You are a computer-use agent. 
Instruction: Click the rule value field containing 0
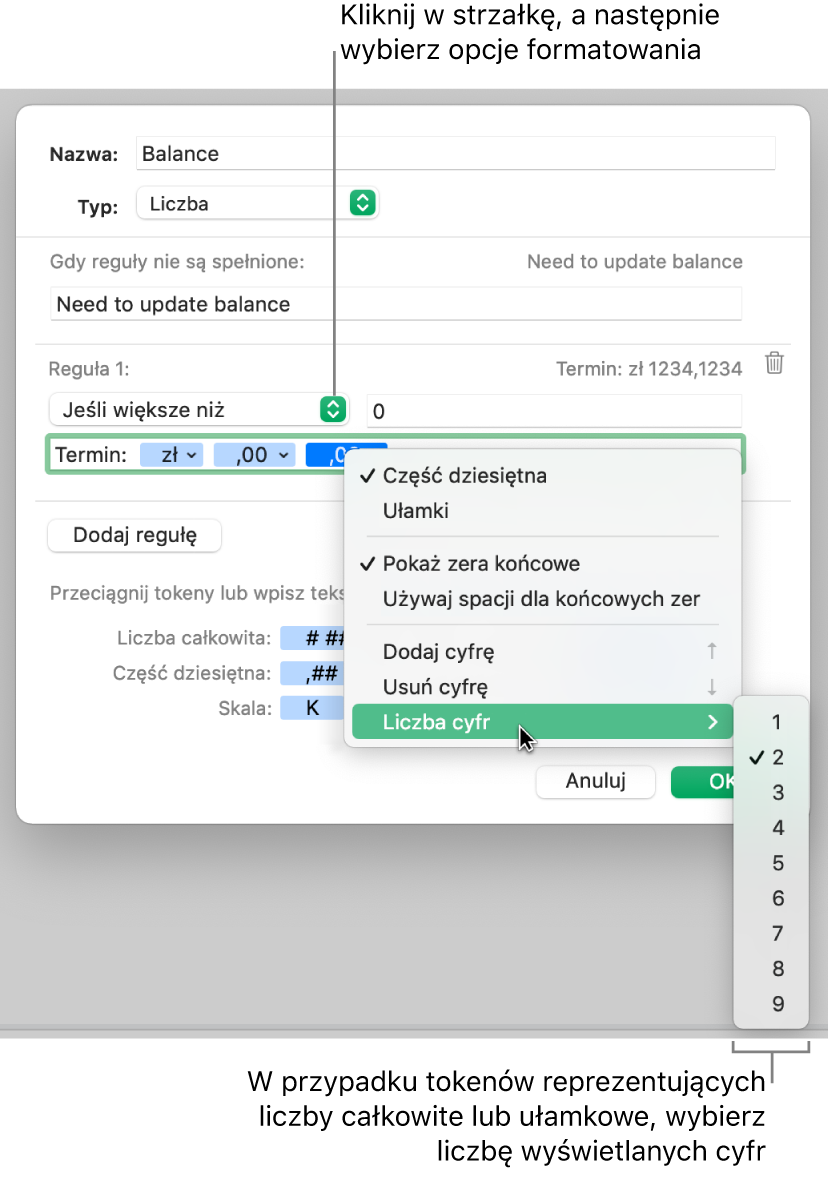pyautogui.click(x=554, y=411)
